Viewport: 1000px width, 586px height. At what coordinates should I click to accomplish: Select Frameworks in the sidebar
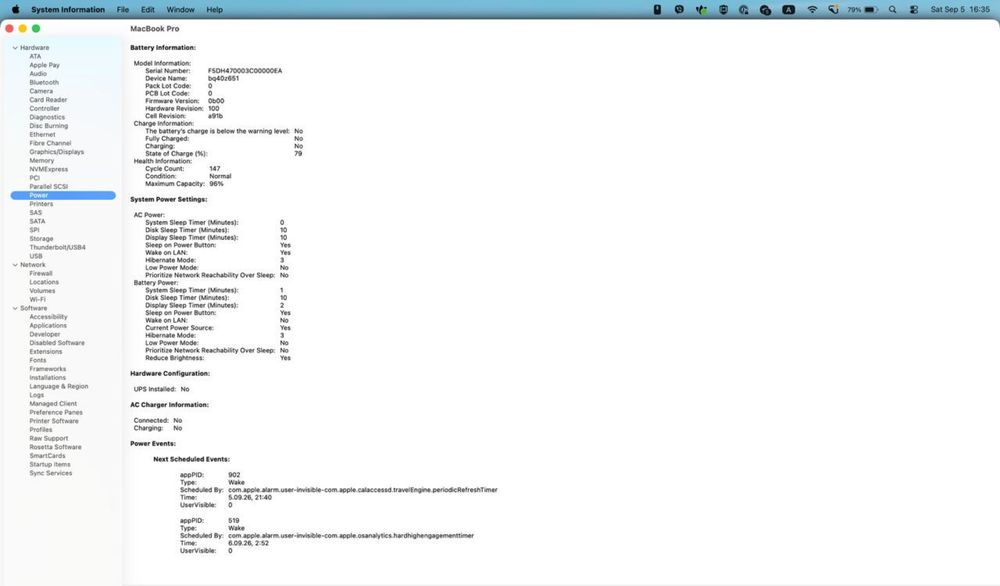47,369
